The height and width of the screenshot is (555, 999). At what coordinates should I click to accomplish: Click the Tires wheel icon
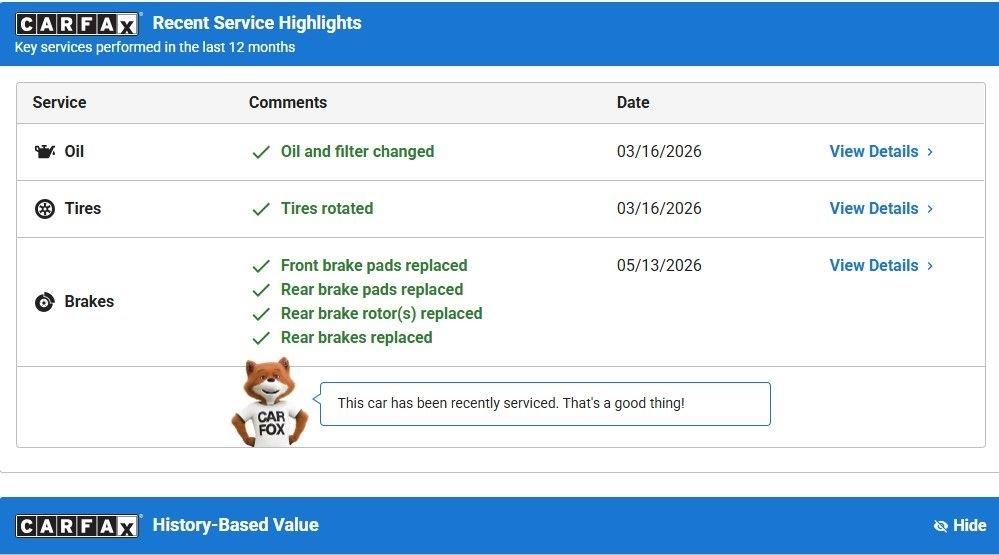pyautogui.click(x=45, y=209)
